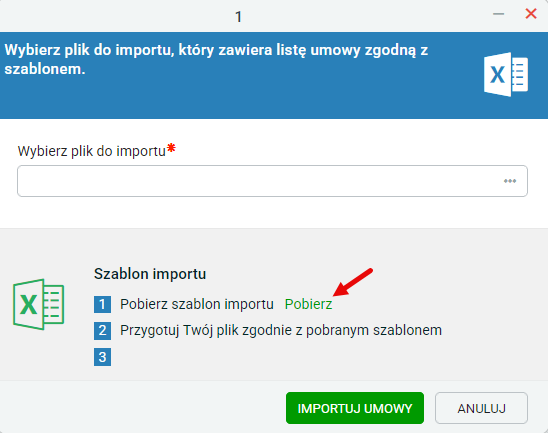Click the browse file ellipsis icon
Image resolution: width=548 pixels, height=433 pixels.
(x=510, y=181)
